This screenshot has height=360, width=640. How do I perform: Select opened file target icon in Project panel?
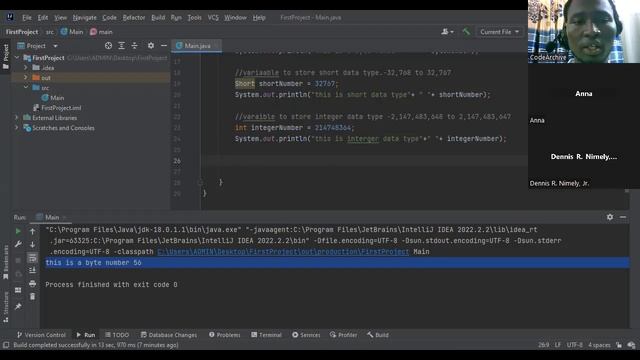click(x=108, y=46)
